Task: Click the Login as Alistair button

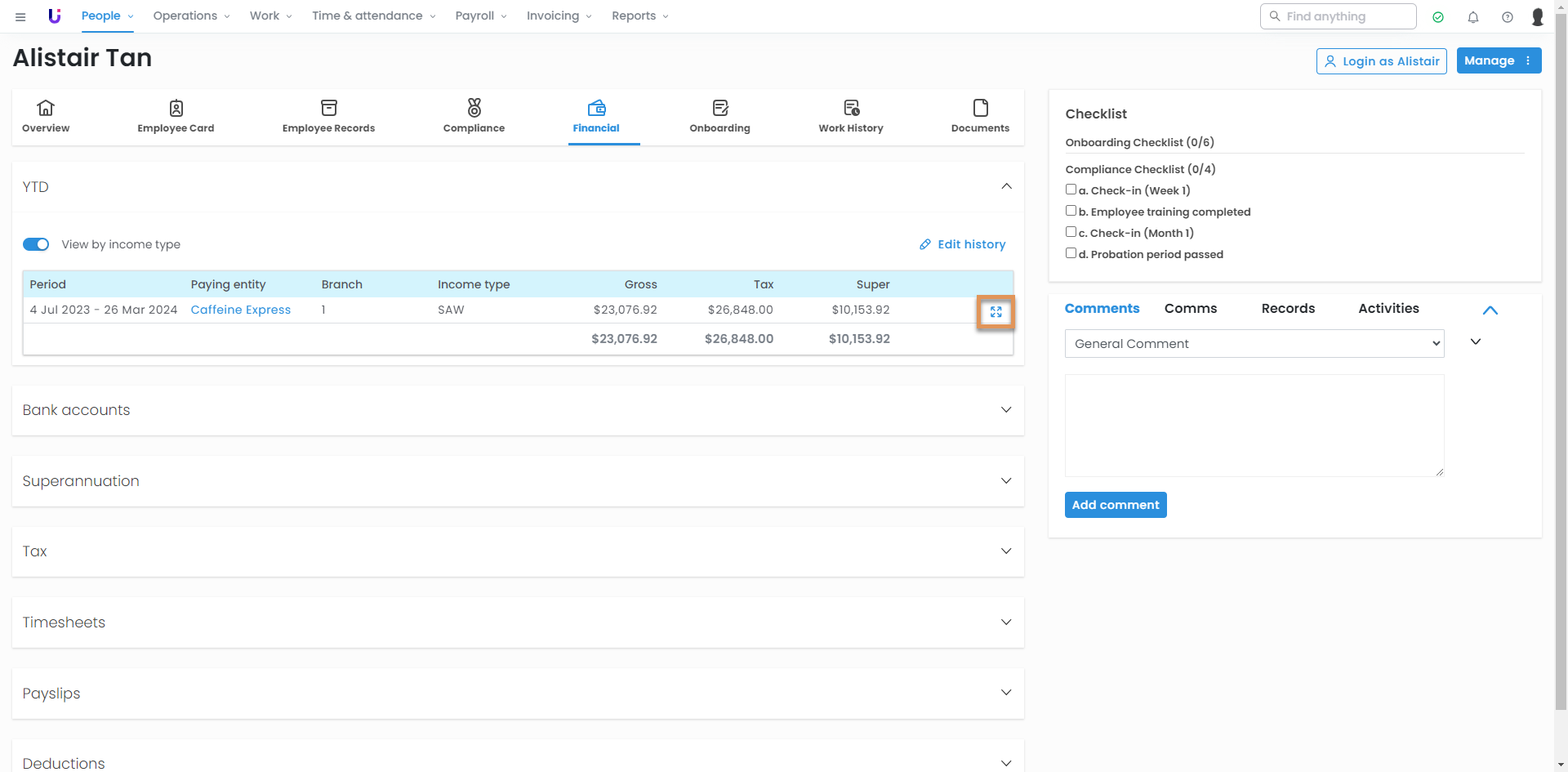Action: coord(1381,61)
